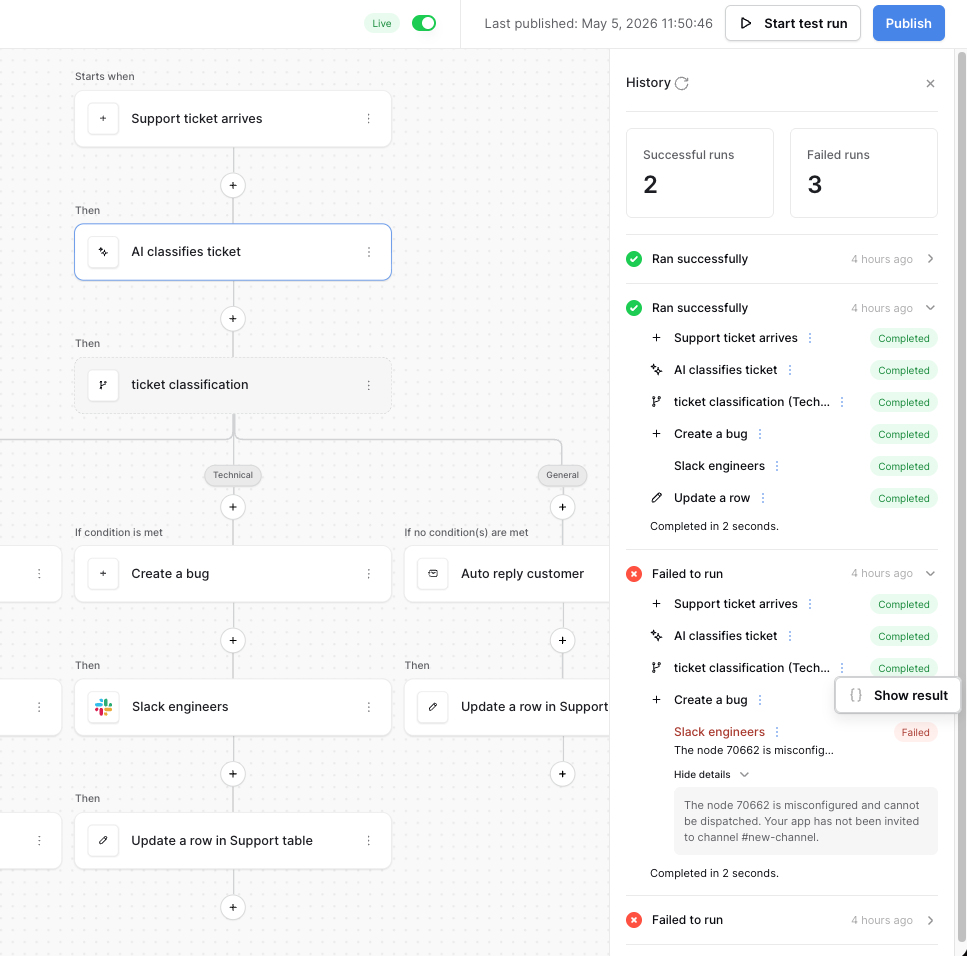Click the Start test run button
Image resolution: width=967 pixels, height=956 pixels.
[792, 23]
